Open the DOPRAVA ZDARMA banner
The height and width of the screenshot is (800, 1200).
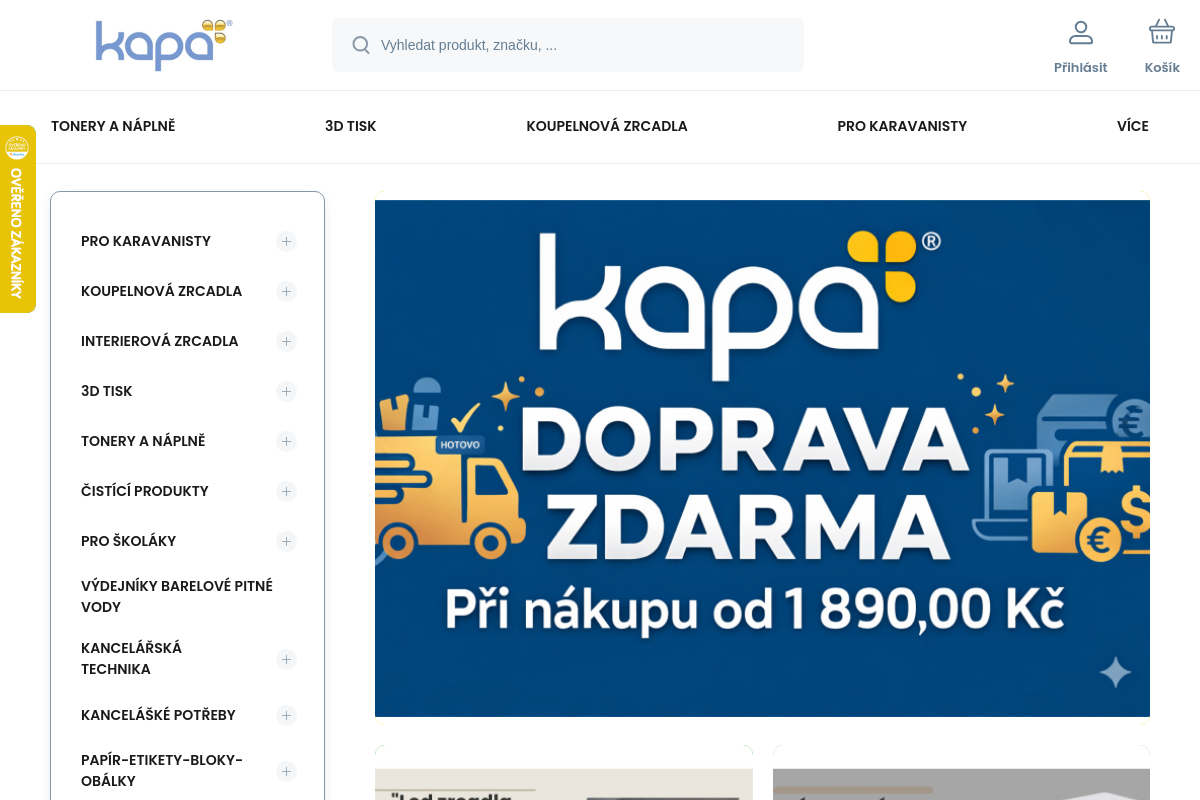[x=762, y=457]
